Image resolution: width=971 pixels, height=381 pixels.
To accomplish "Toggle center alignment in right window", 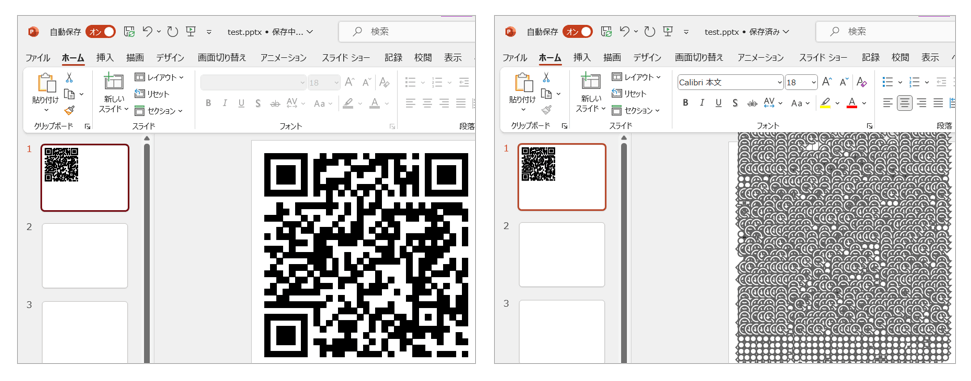I will tap(905, 103).
